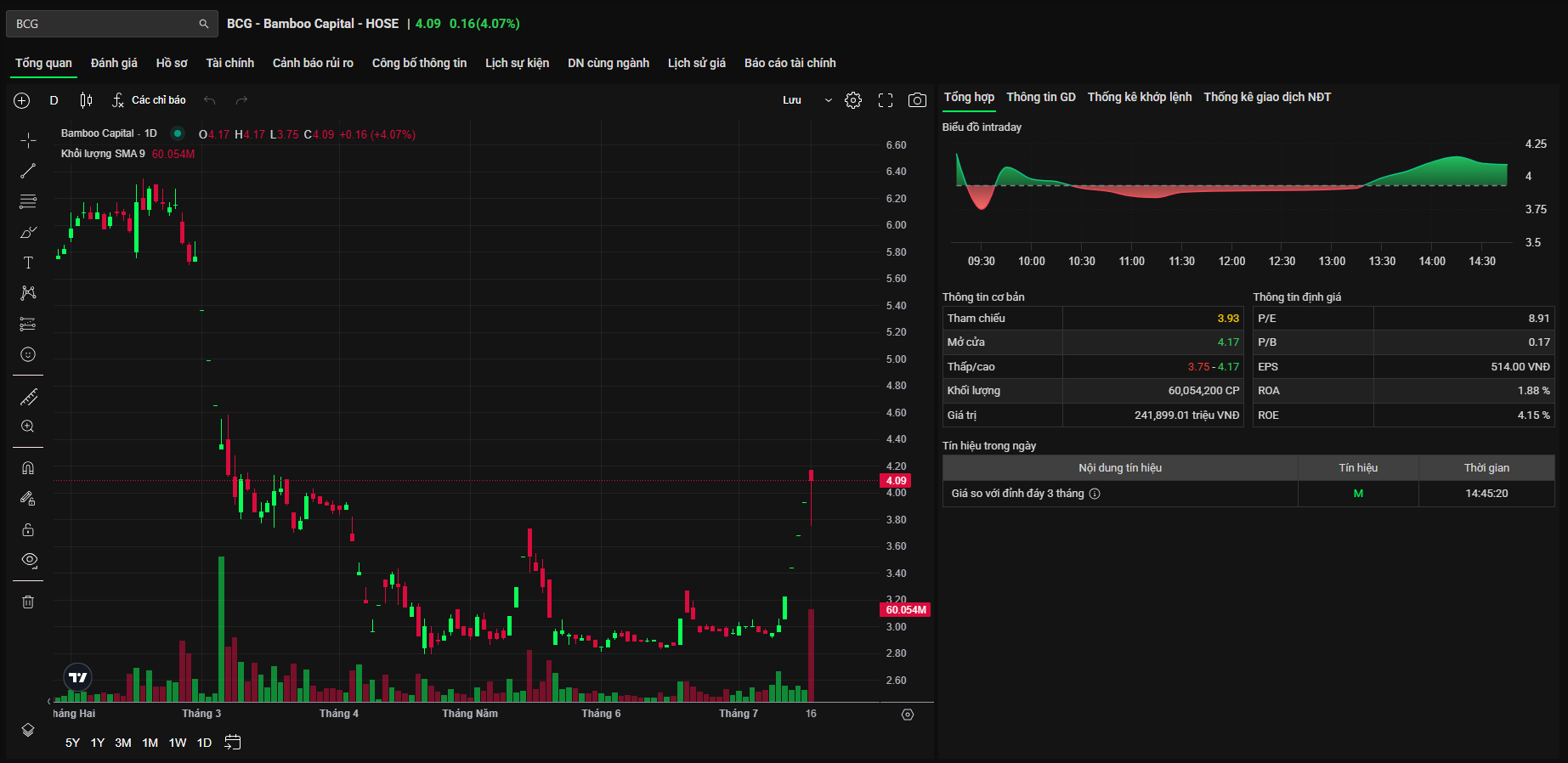This screenshot has width=1568, height=763.
Task: Select the trend line drawing tool
Action: (28, 171)
